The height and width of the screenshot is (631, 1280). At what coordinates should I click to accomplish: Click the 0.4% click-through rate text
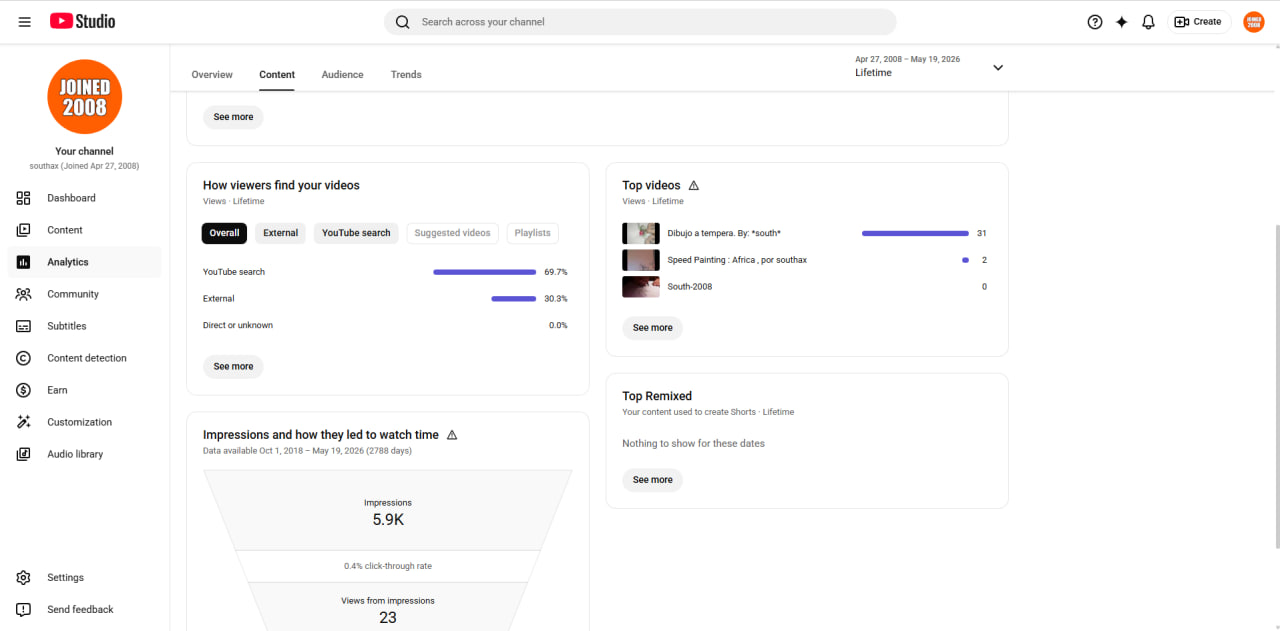388,566
